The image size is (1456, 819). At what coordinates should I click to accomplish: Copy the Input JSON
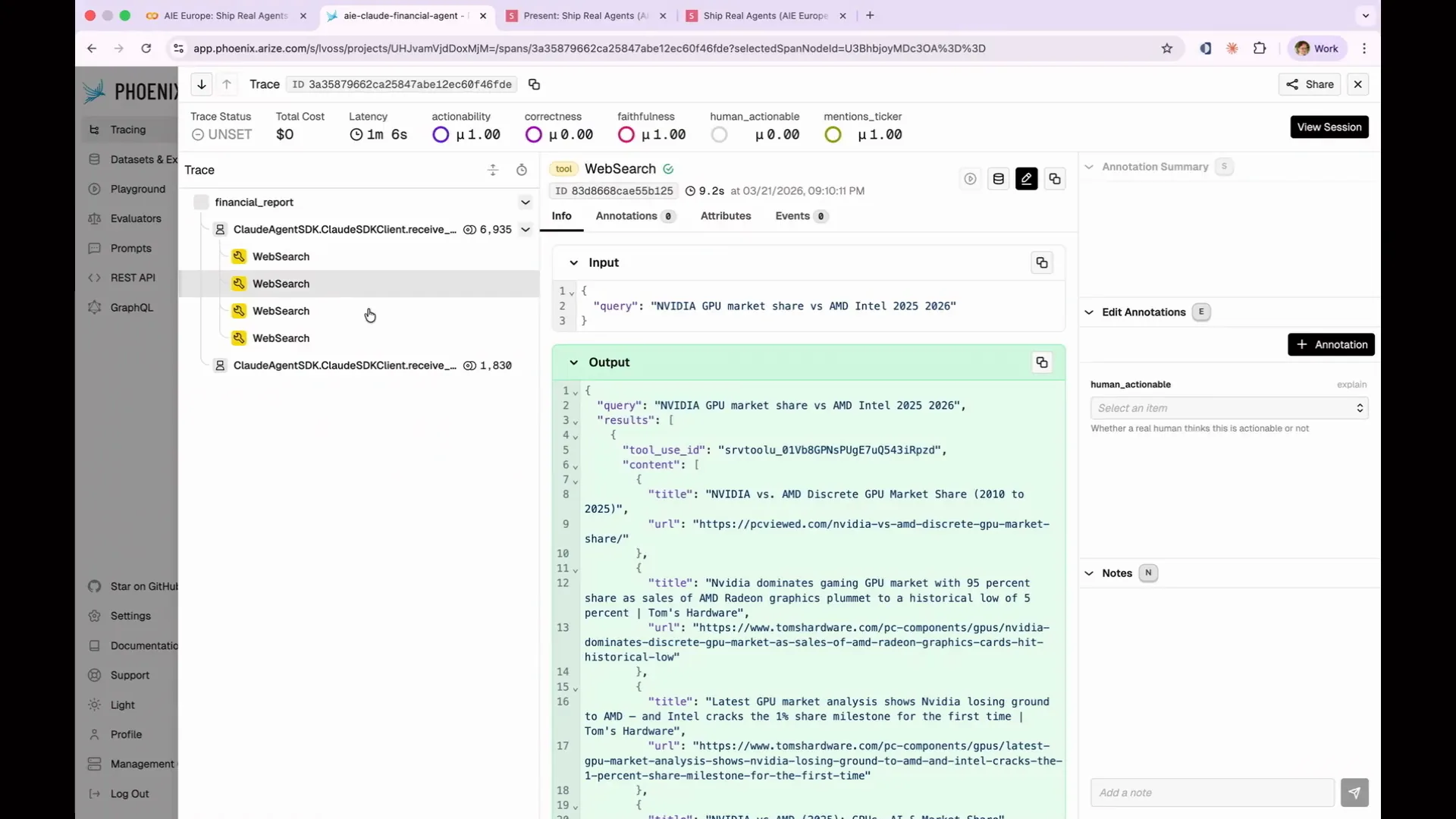(1042, 263)
